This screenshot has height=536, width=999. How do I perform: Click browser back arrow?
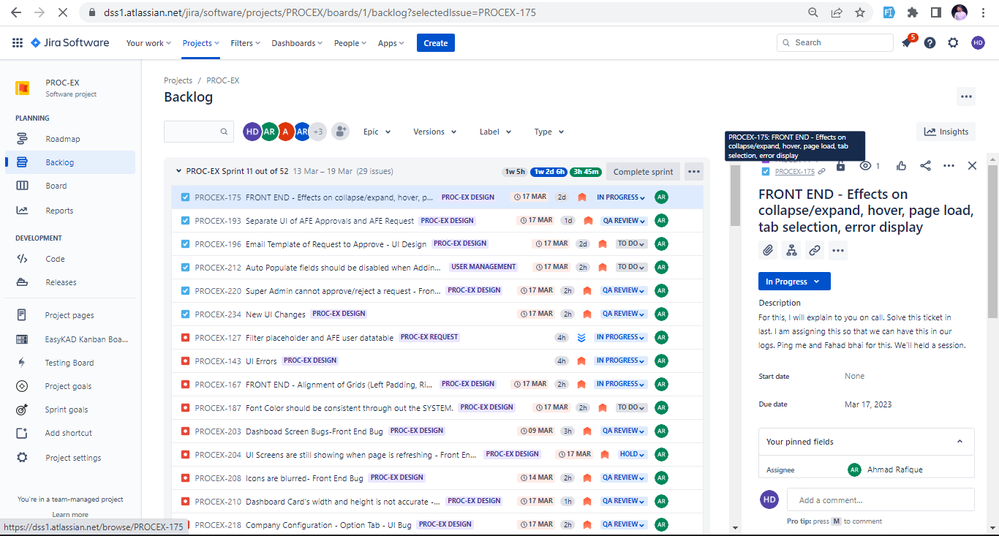16,12
